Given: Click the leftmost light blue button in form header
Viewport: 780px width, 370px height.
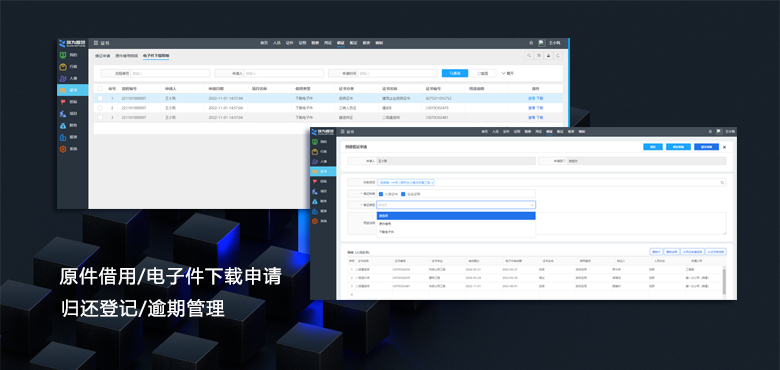Looking at the screenshot, I should tap(653, 147).
